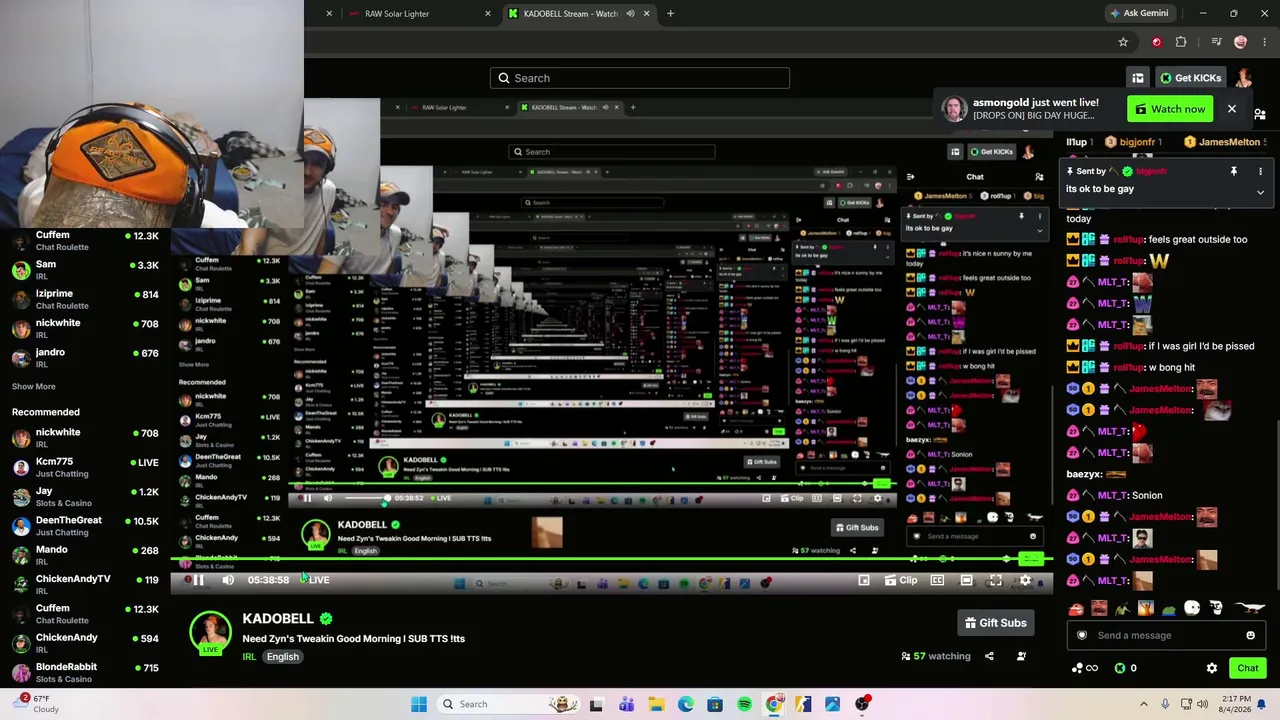Send the chat message with Chat button
This screenshot has width=1280, height=720.
[1247, 668]
